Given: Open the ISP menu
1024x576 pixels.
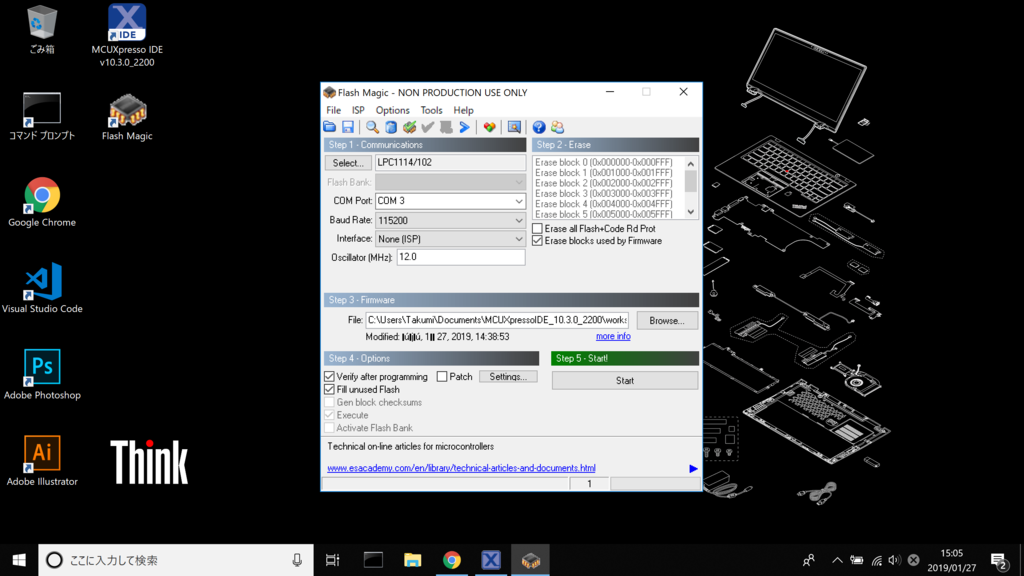Looking at the screenshot, I should (358, 110).
